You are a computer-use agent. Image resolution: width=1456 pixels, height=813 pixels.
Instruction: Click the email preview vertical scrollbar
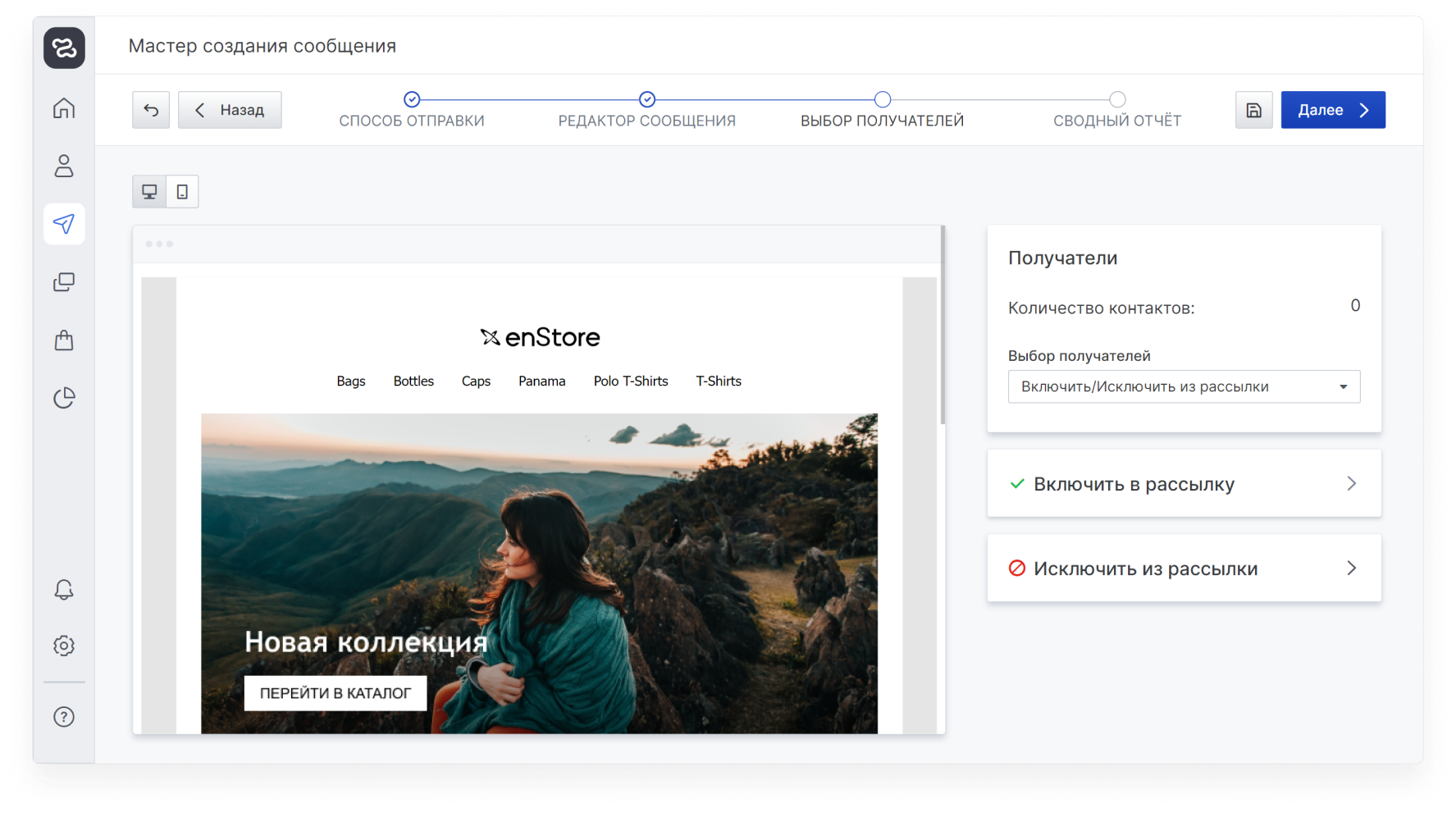point(943,325)
